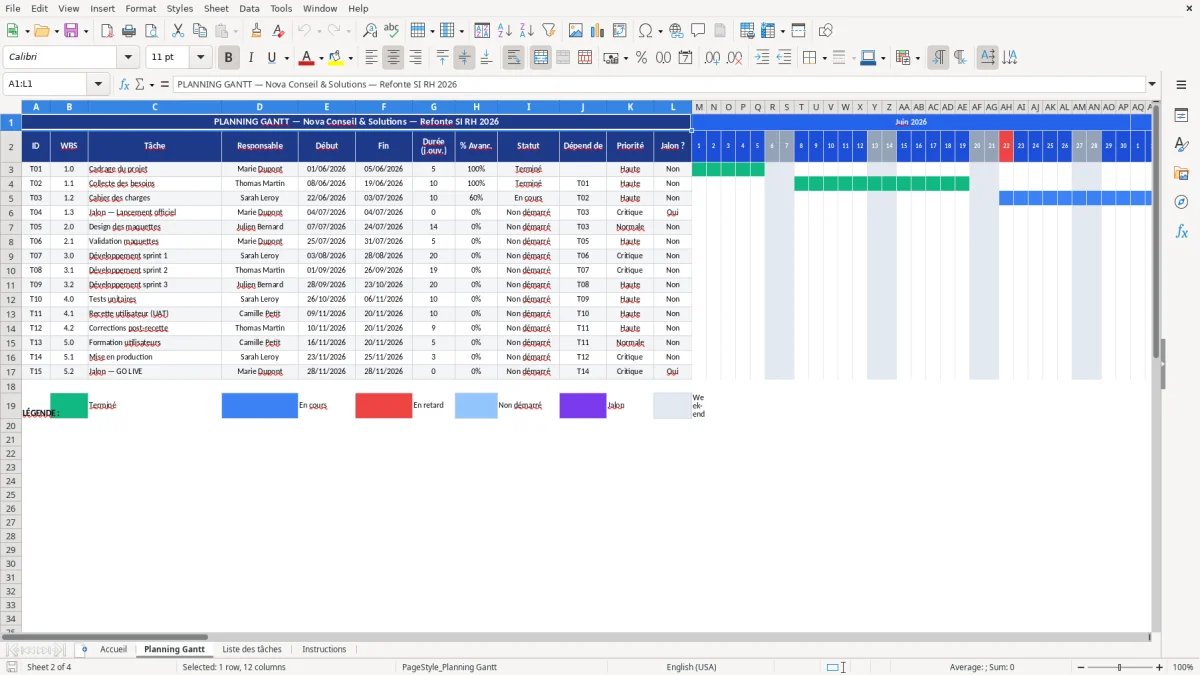Toggle Center Horizontally alignment
This screenshot has width=1200, height=675.
[394, 58]
